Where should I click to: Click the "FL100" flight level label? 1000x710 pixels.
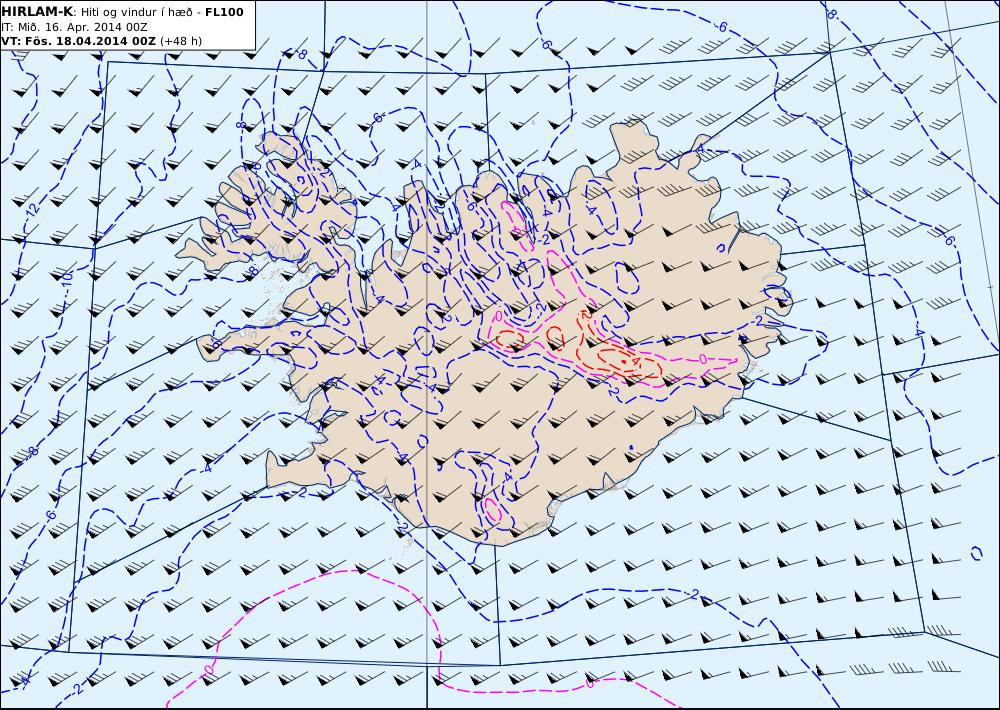click(224, 12)
